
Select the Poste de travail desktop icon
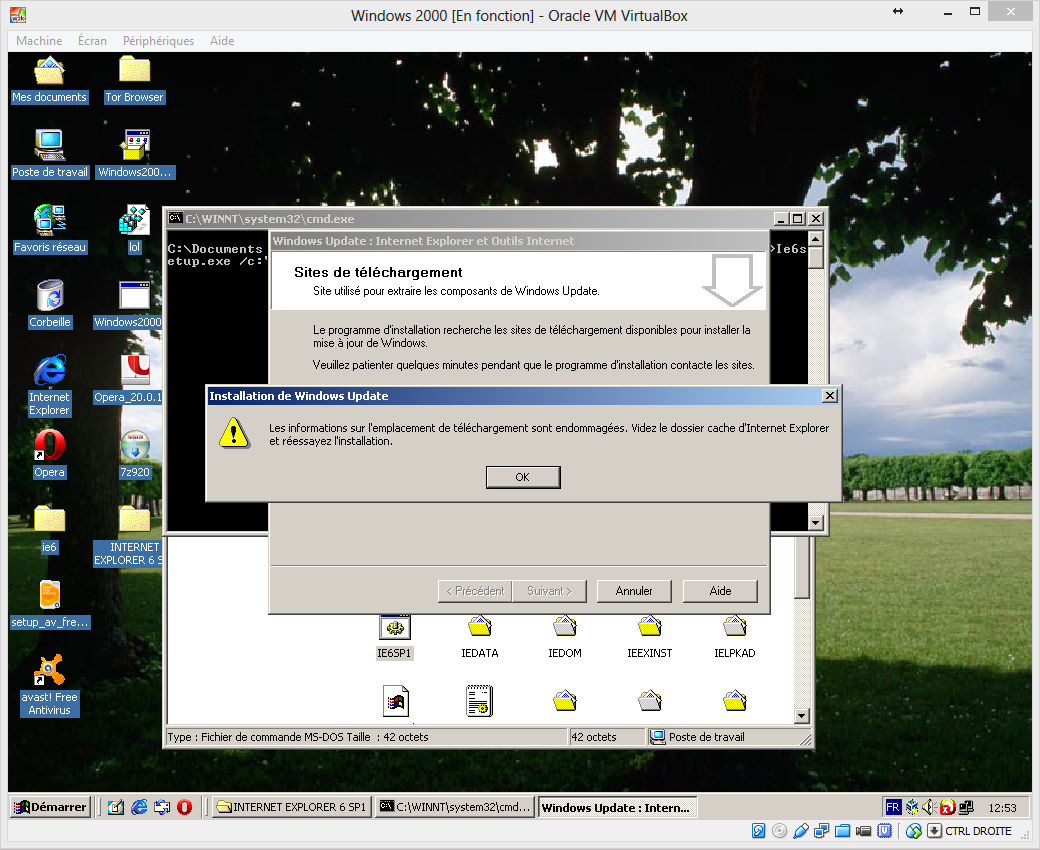(x=50, y=154)
